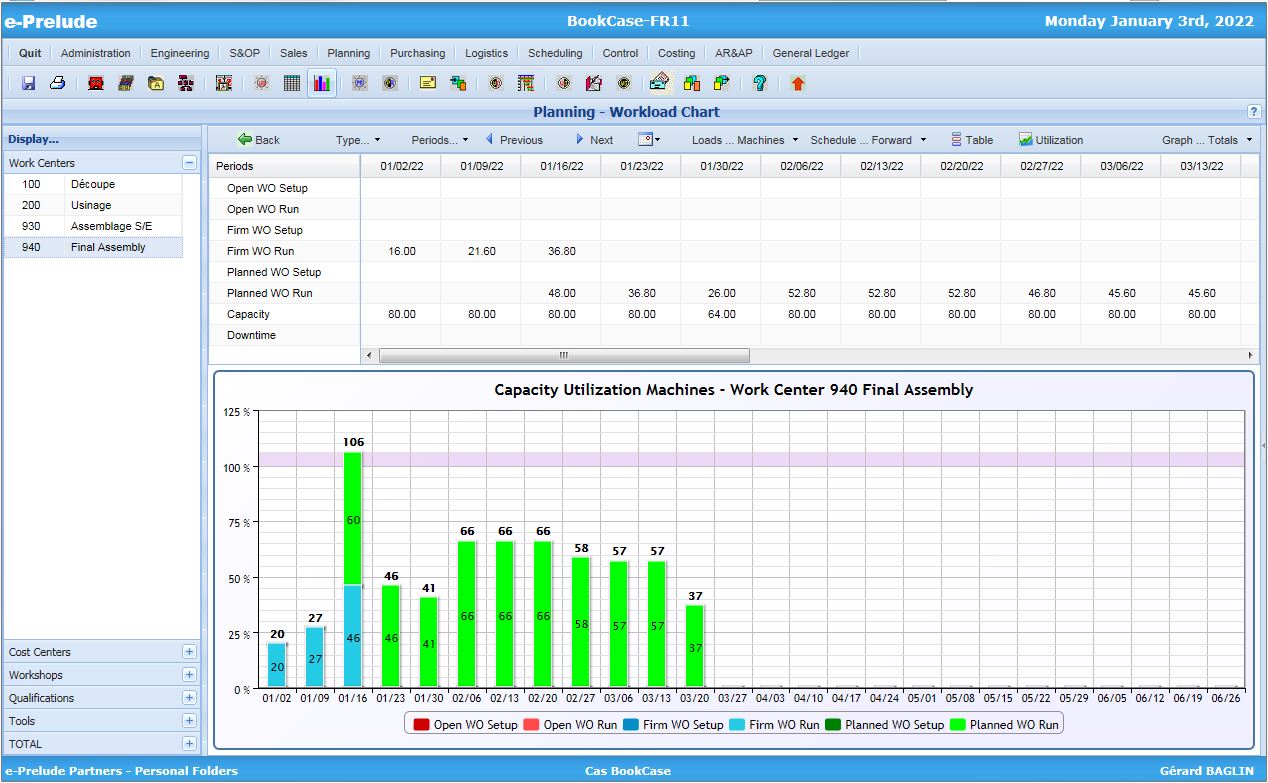Select the highlighted bar chart toolbar icon

click(322, 83)
